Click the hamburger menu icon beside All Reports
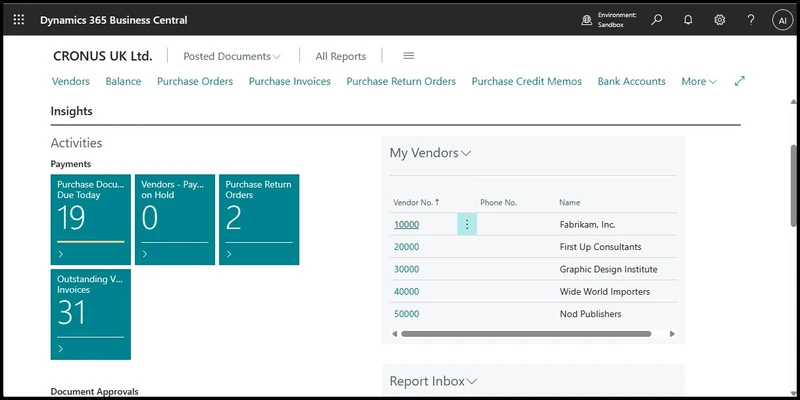Screen dimensions: 800x400 pos(409,56)
